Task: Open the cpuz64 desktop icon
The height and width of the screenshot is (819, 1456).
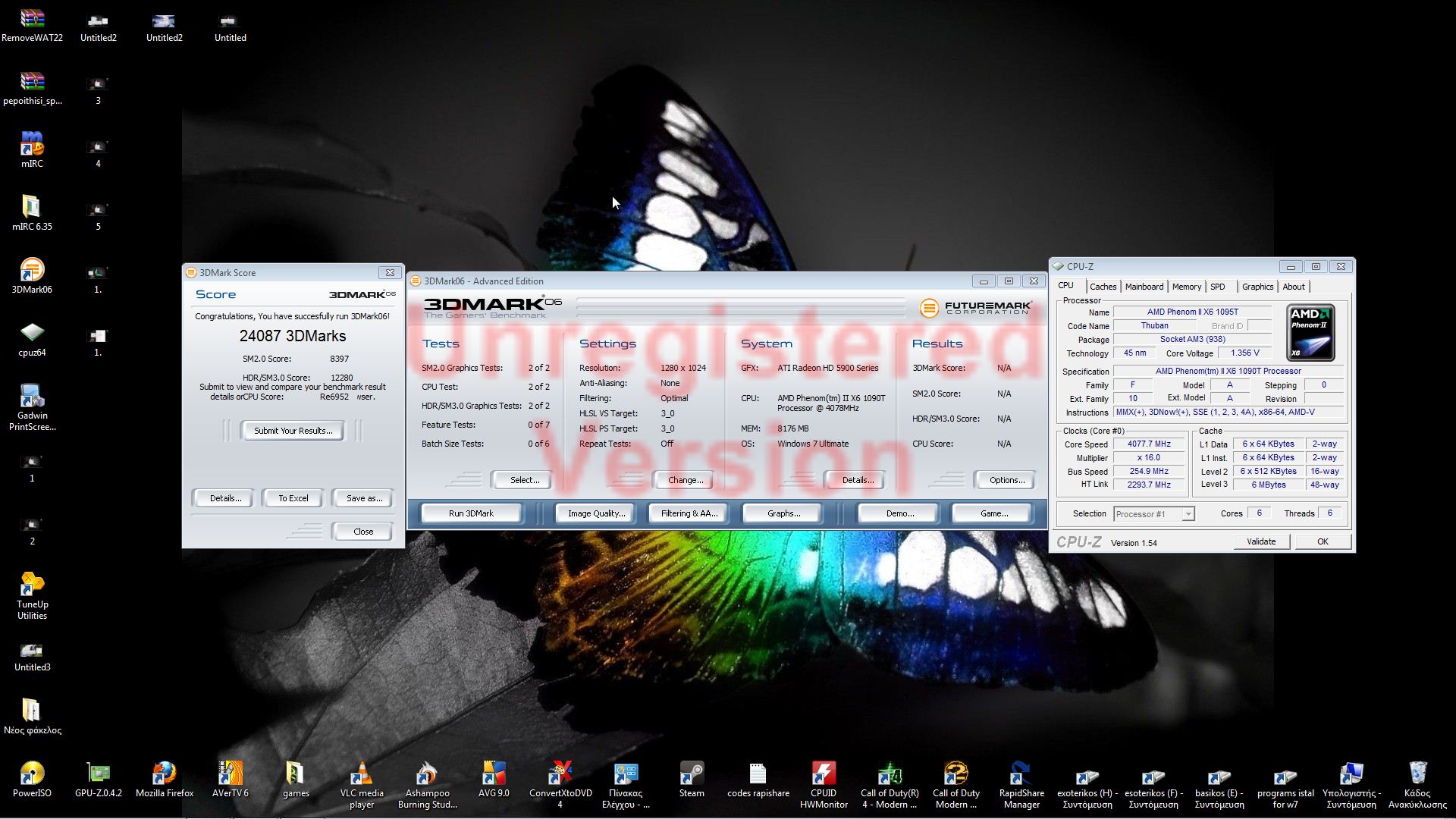Action: (x=32, y=339)
